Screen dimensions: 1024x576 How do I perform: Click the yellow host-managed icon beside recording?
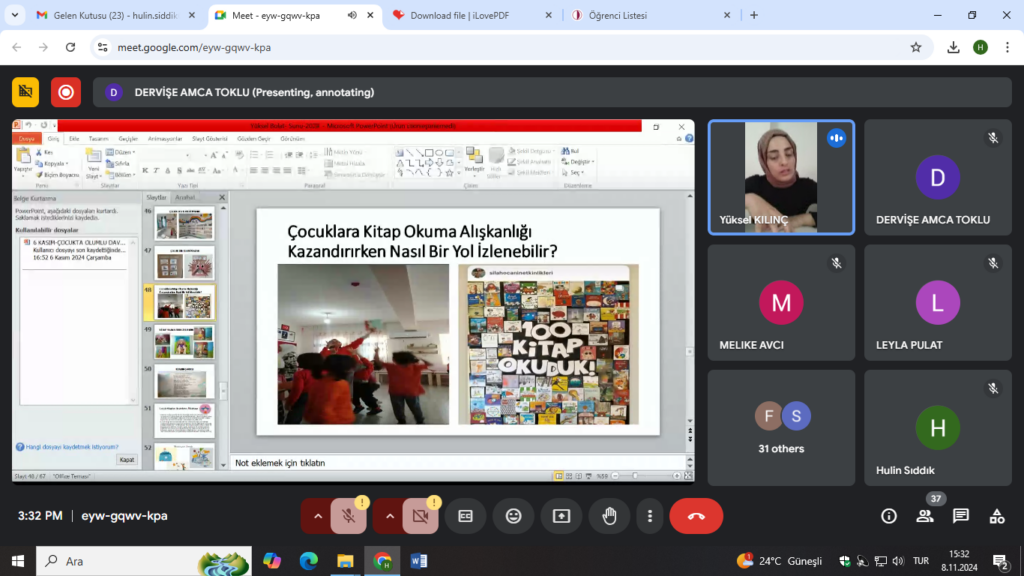pos(25,92)
